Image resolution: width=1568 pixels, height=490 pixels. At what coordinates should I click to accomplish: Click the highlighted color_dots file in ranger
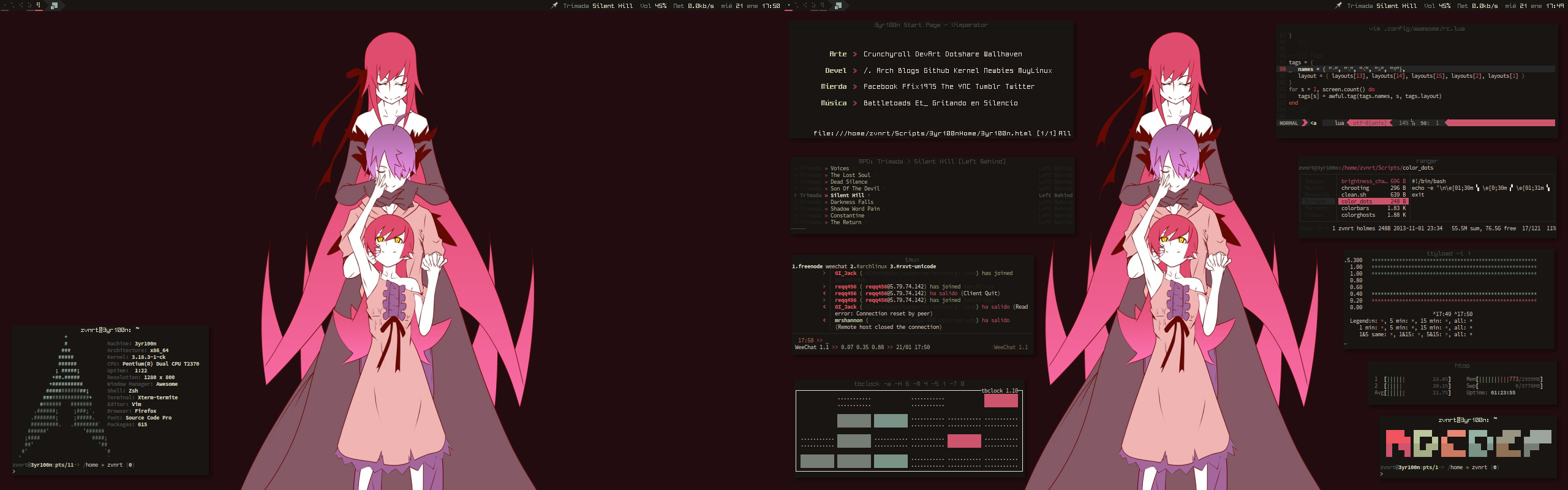pyautogui.click(x=1373, y=202)
